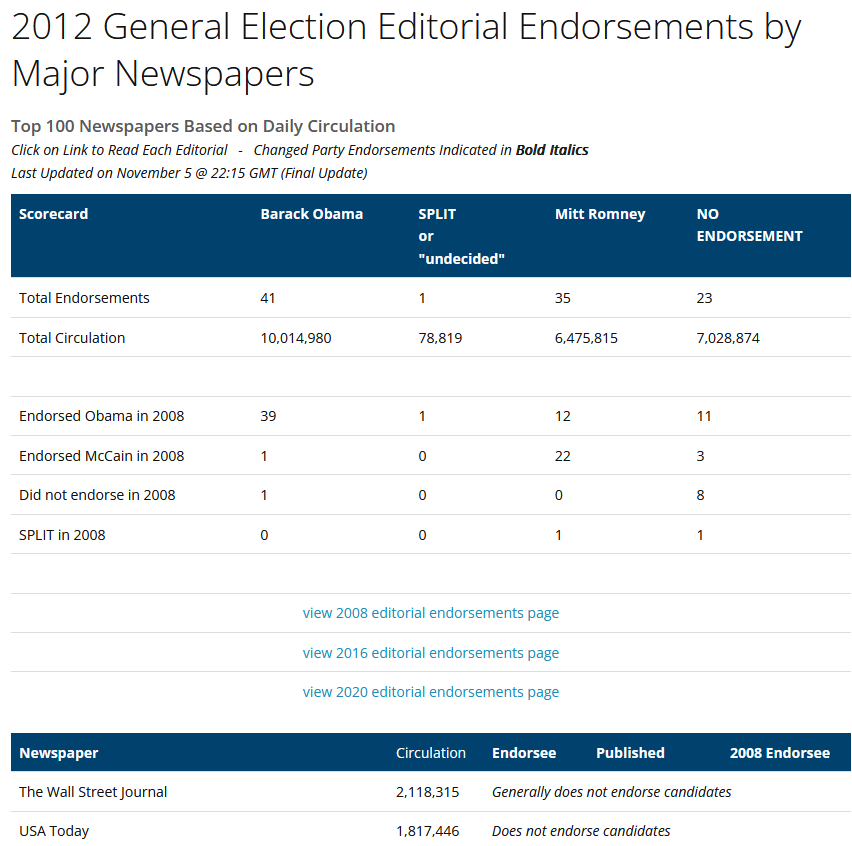Click the Did not endorse in 2008 label

[97, 495]
